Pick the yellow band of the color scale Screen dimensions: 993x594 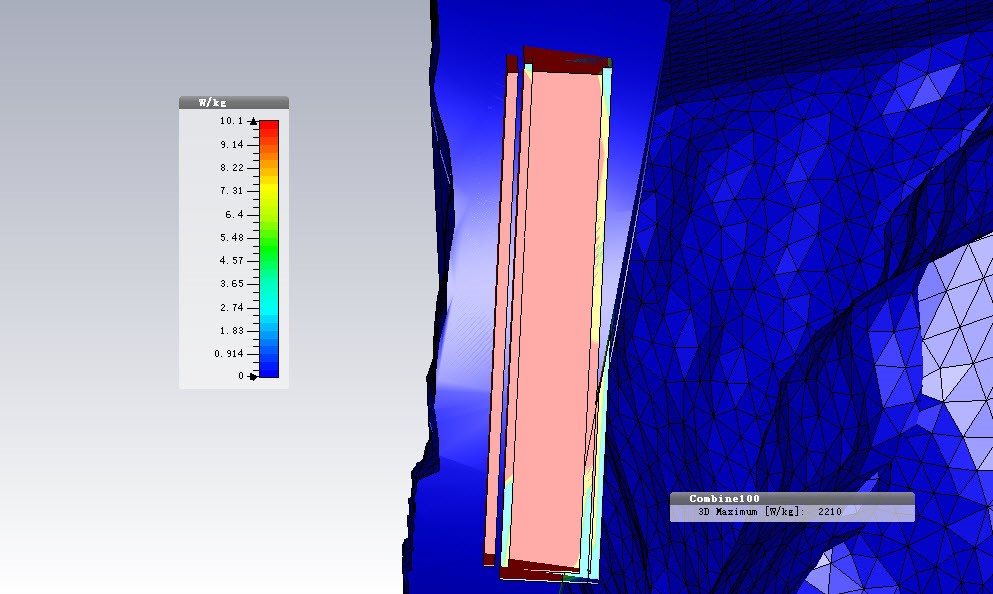pos(269,190)
